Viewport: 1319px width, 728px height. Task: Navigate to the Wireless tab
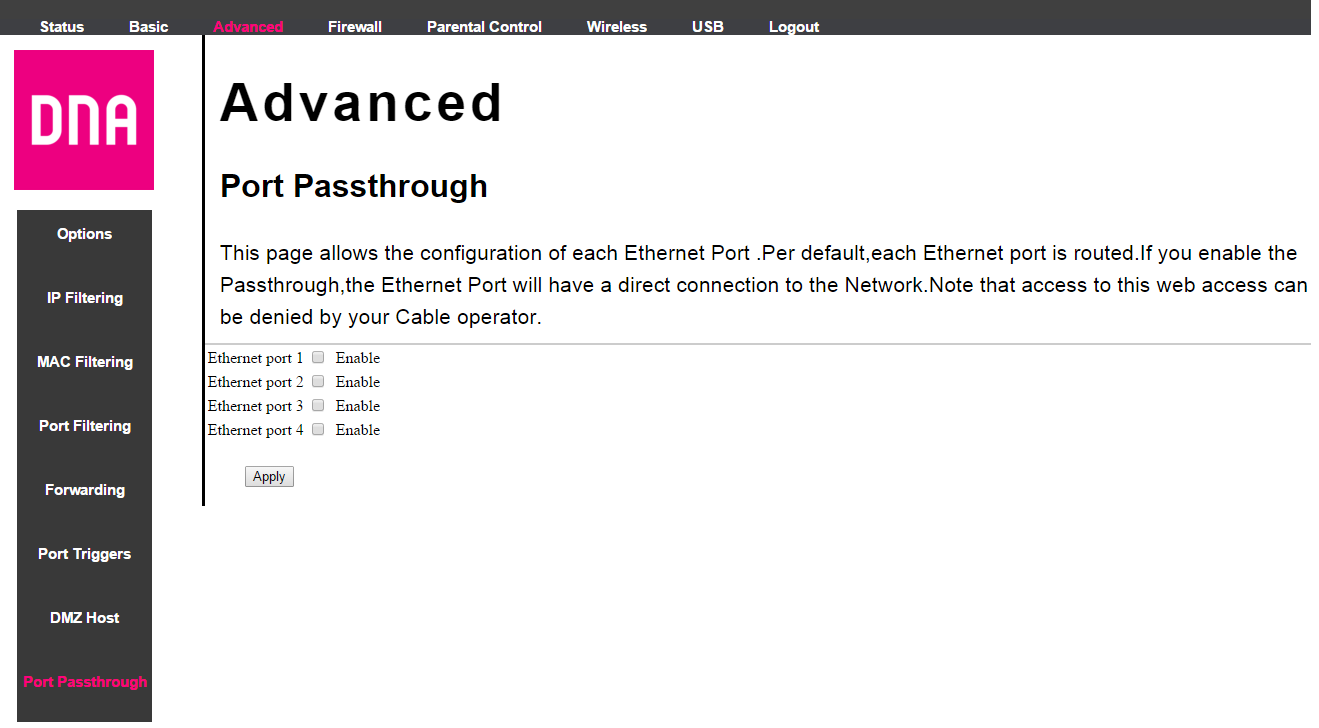pyautogui.click(x=617, y=27)
